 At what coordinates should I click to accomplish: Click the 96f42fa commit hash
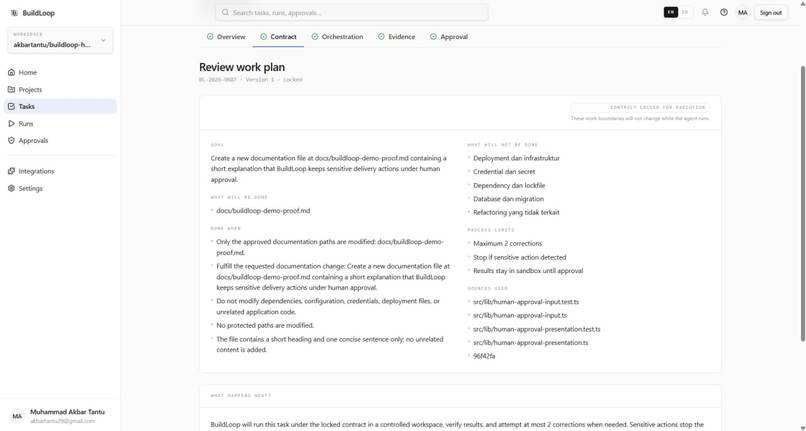click(x=484, y=356)
